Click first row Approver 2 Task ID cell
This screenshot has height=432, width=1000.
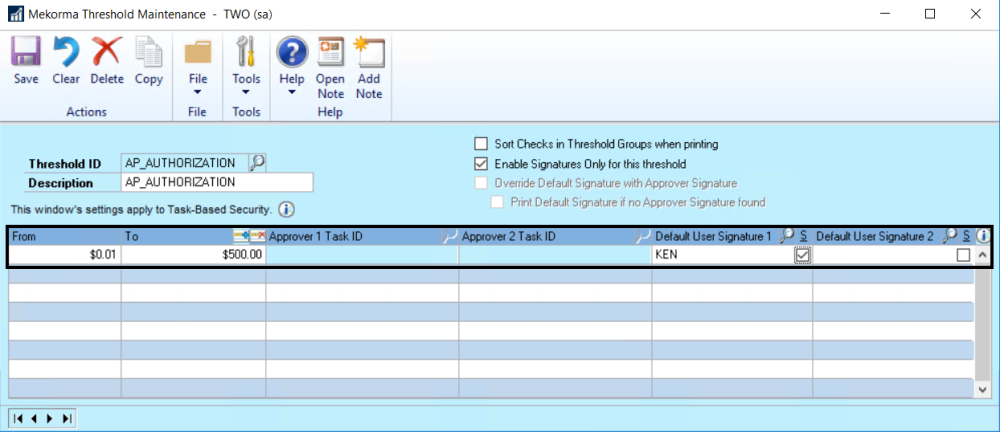point(555,255)
